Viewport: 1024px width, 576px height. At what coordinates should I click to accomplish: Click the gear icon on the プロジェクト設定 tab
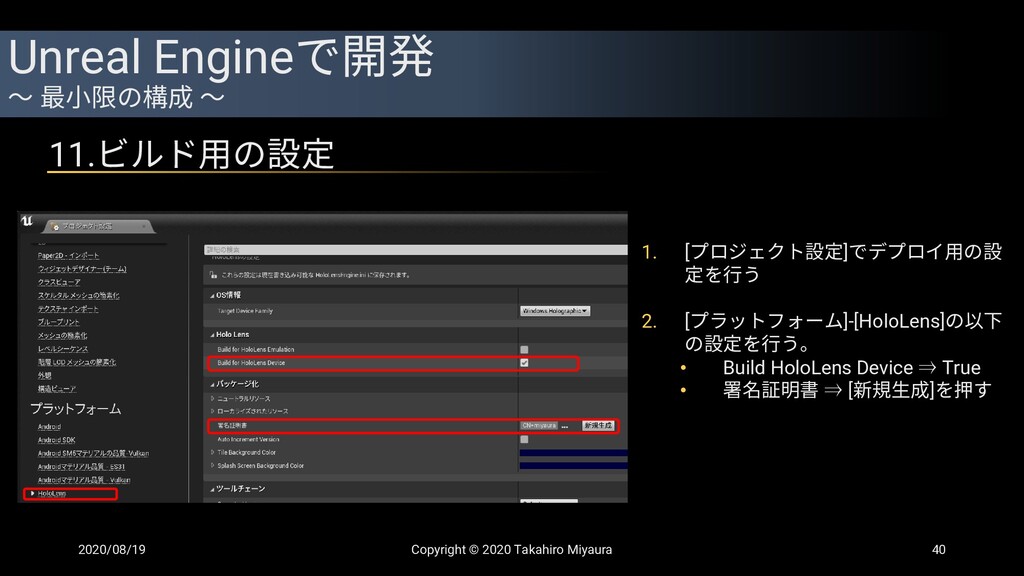tap(56, 227)
